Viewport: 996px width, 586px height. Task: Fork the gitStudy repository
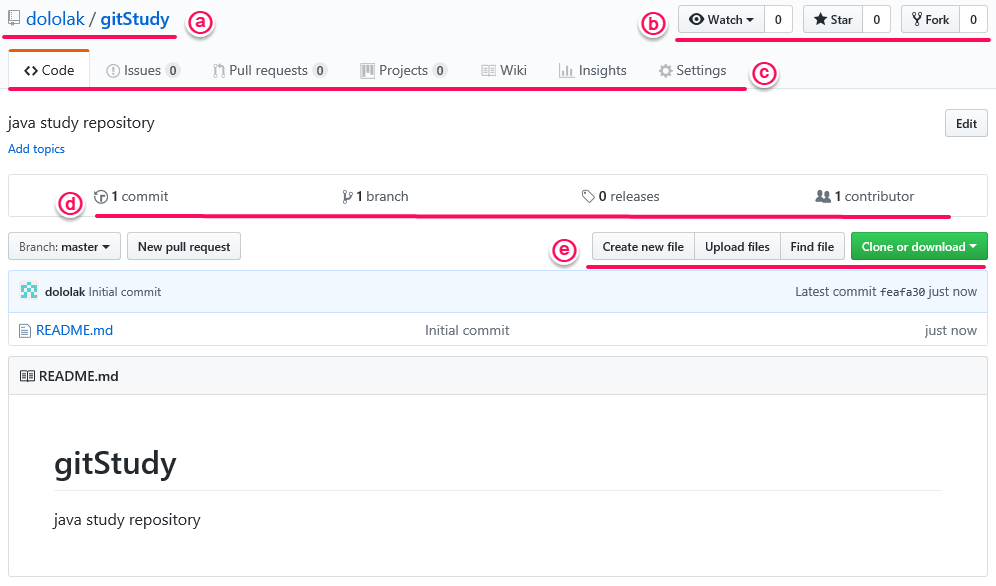pos(931,20)
